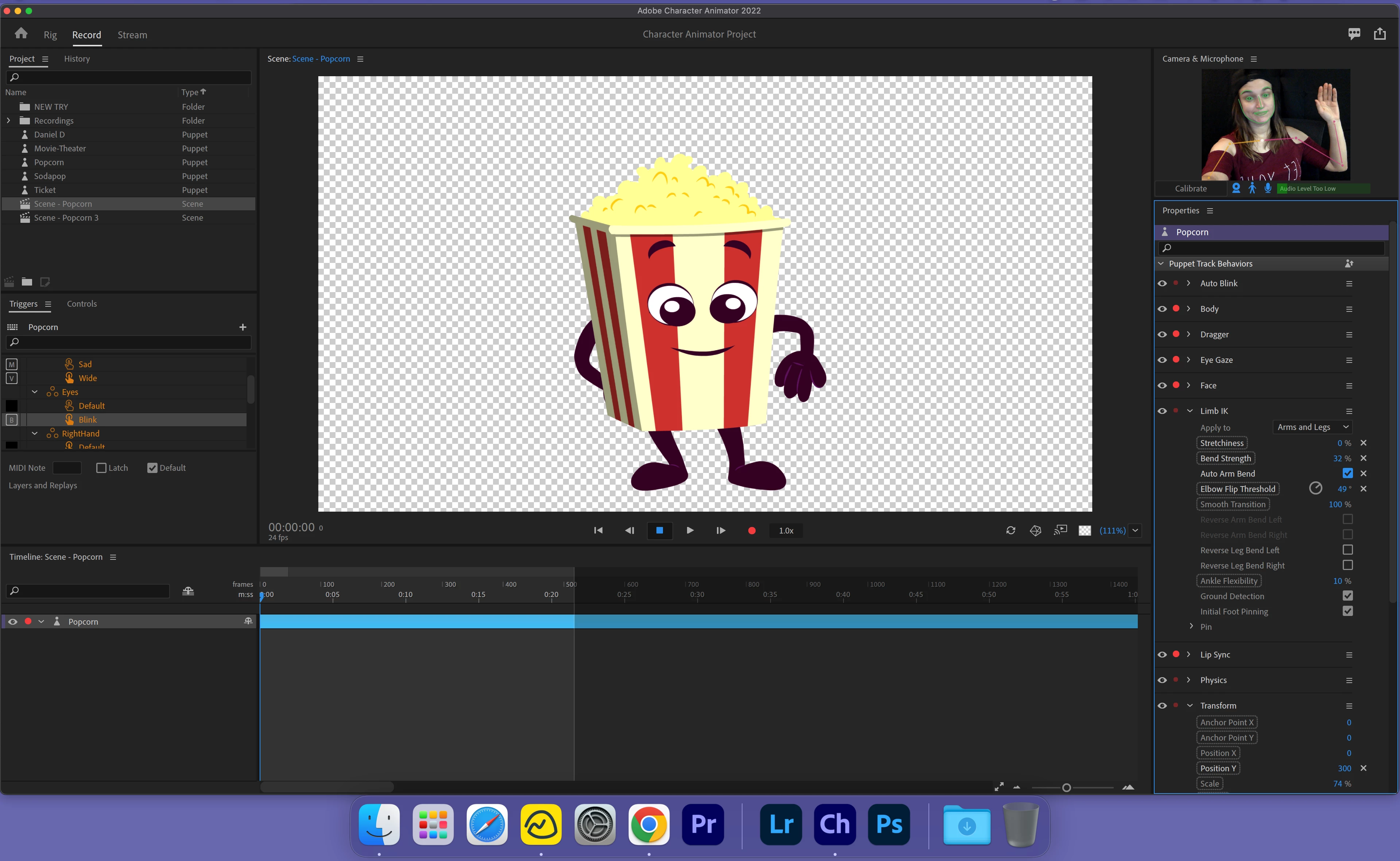Hide the Lip Sync behavior eye
The height and width of the screenshot is (861, 1400).
coord(1162,654)
